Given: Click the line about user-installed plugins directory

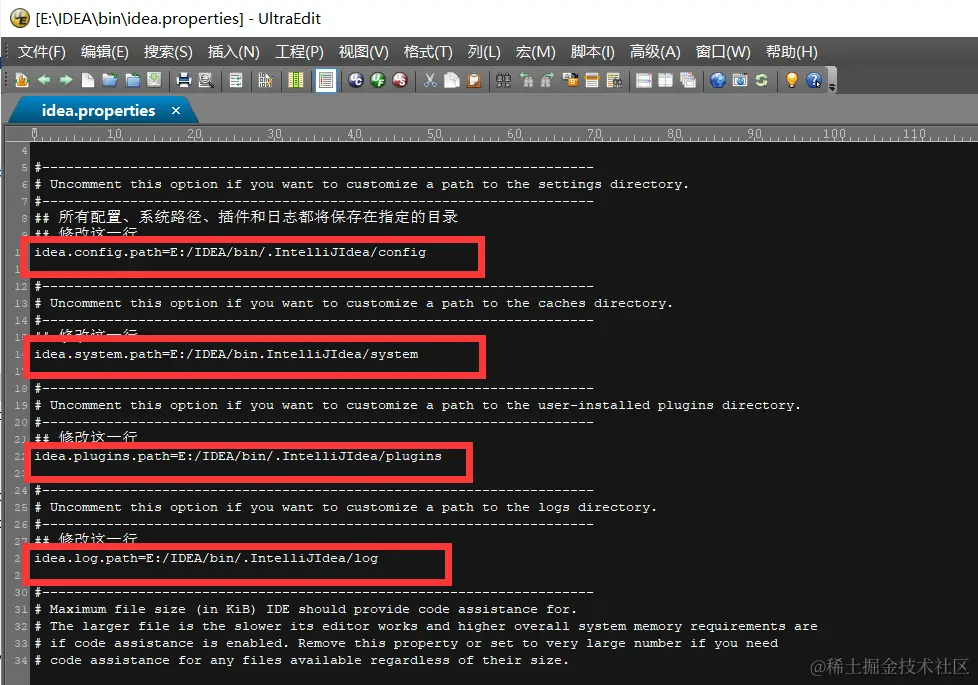Looking at the screenshot, I should 417,405.
